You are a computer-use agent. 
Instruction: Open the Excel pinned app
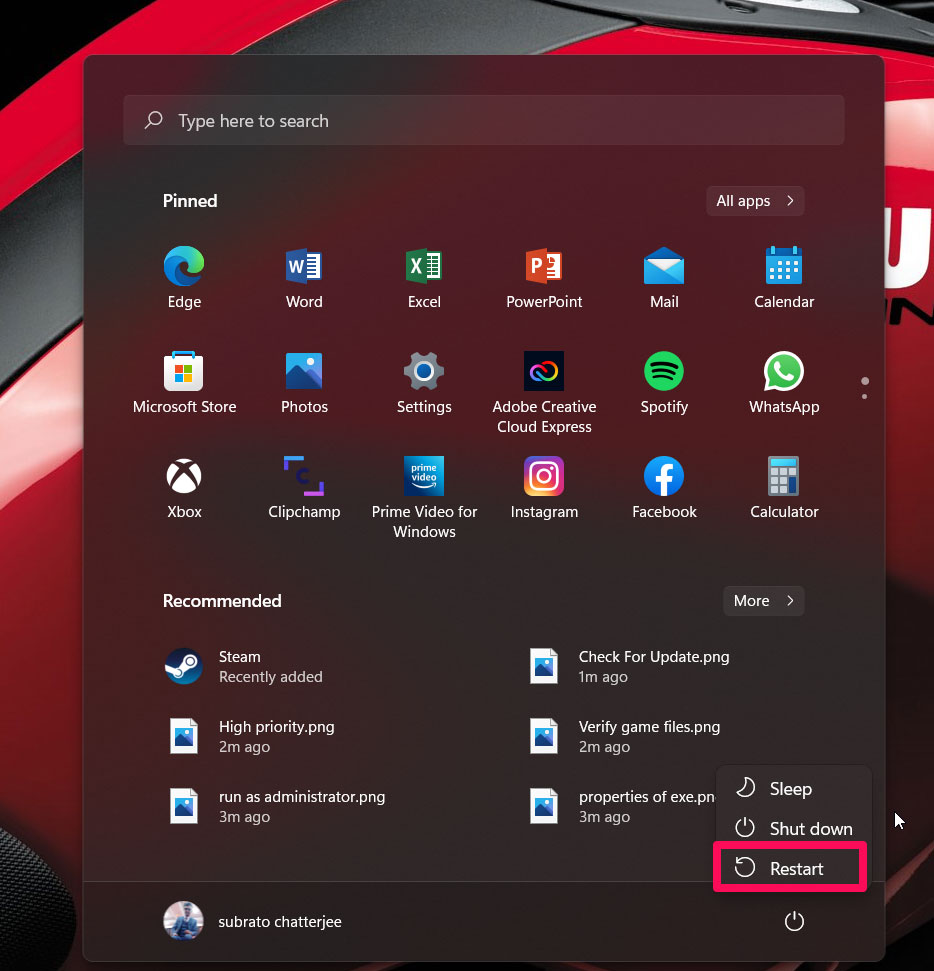[x=424, y=278]
